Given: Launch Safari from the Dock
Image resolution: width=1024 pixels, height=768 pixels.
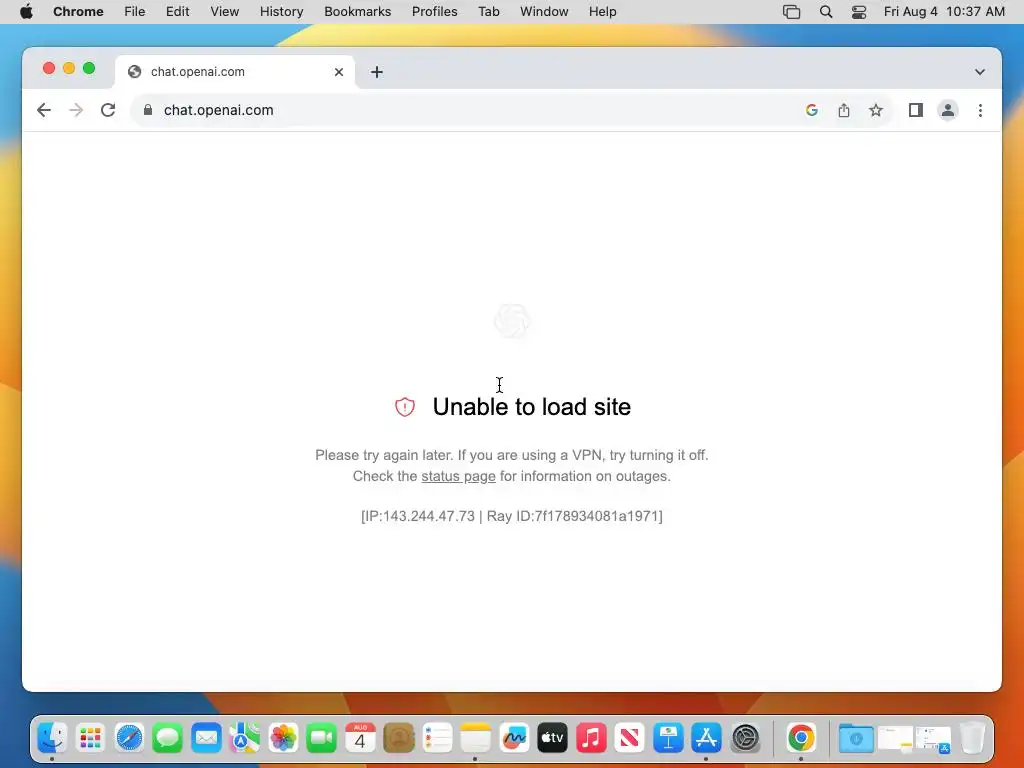Looking at the screenshot, I should [129, 738].
